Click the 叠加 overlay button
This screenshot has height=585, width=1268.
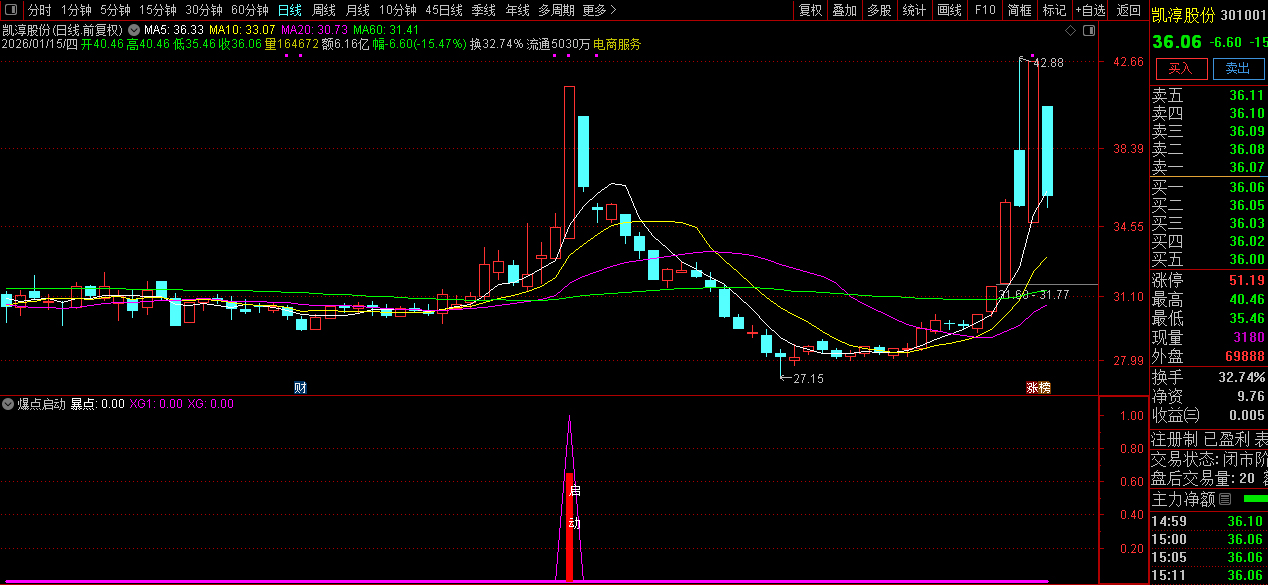[845, 10]
